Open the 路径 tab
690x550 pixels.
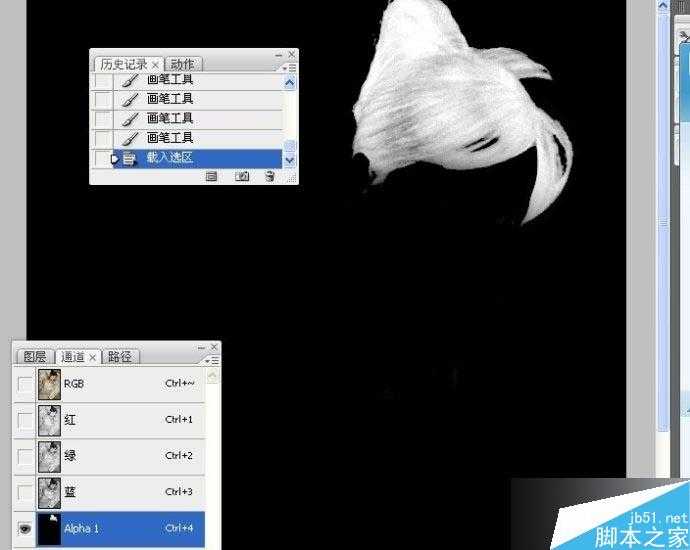click(120, 356)
